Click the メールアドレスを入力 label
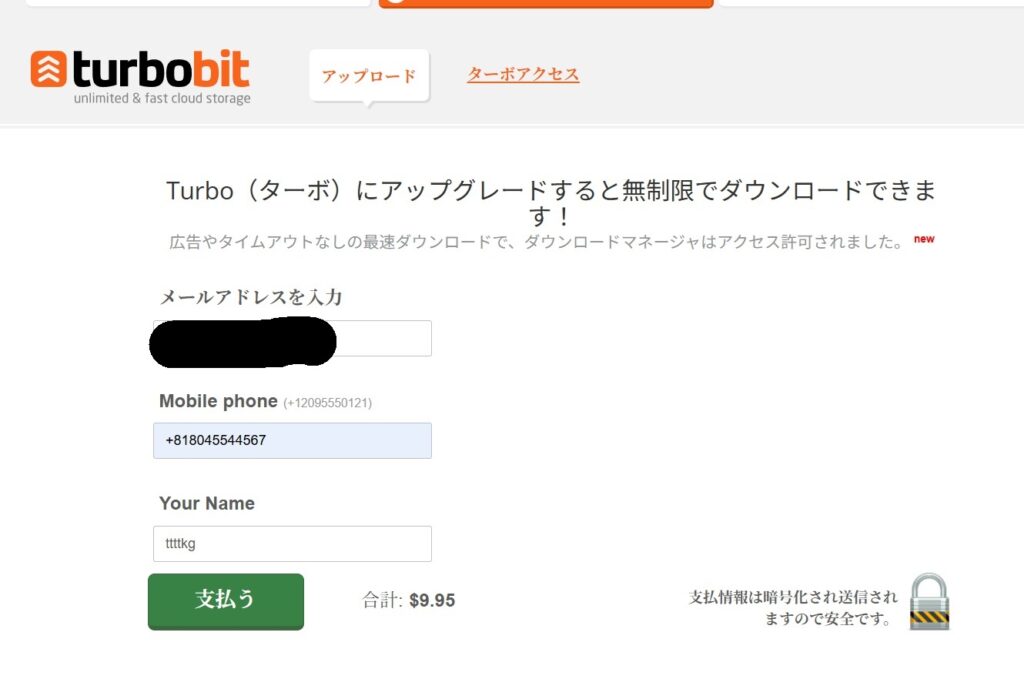 pos(251,298)
